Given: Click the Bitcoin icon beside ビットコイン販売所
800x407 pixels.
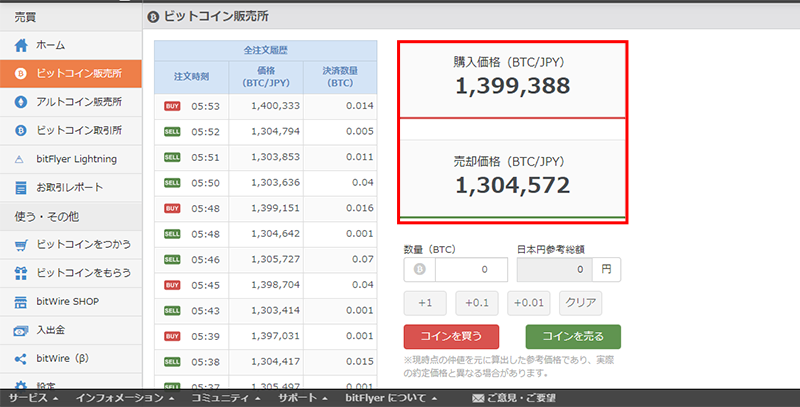Looking at the screenshot, I should tap(20, 73).
